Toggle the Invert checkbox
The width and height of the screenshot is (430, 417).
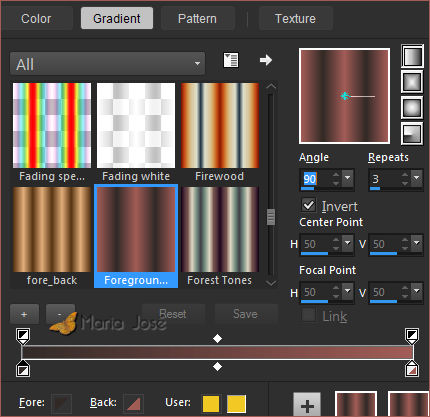coord(308,205)
